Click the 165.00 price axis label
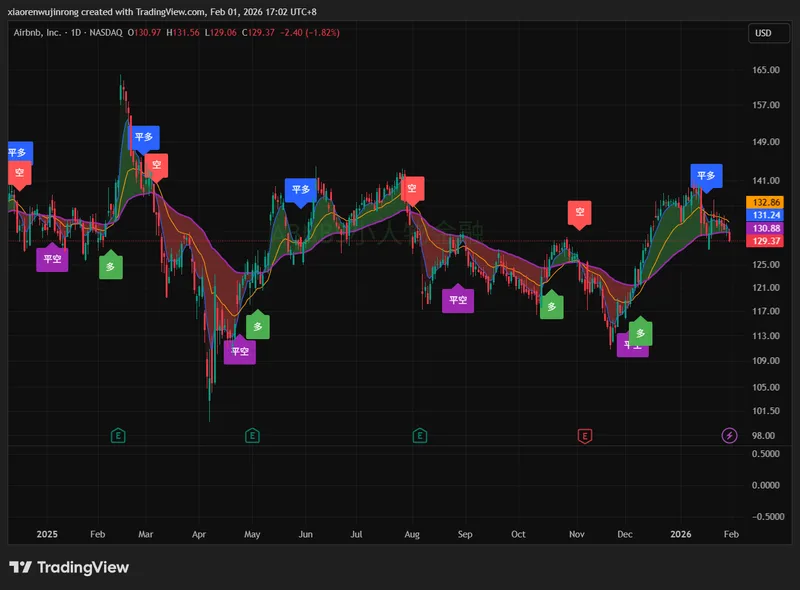 tap(766, 70)
